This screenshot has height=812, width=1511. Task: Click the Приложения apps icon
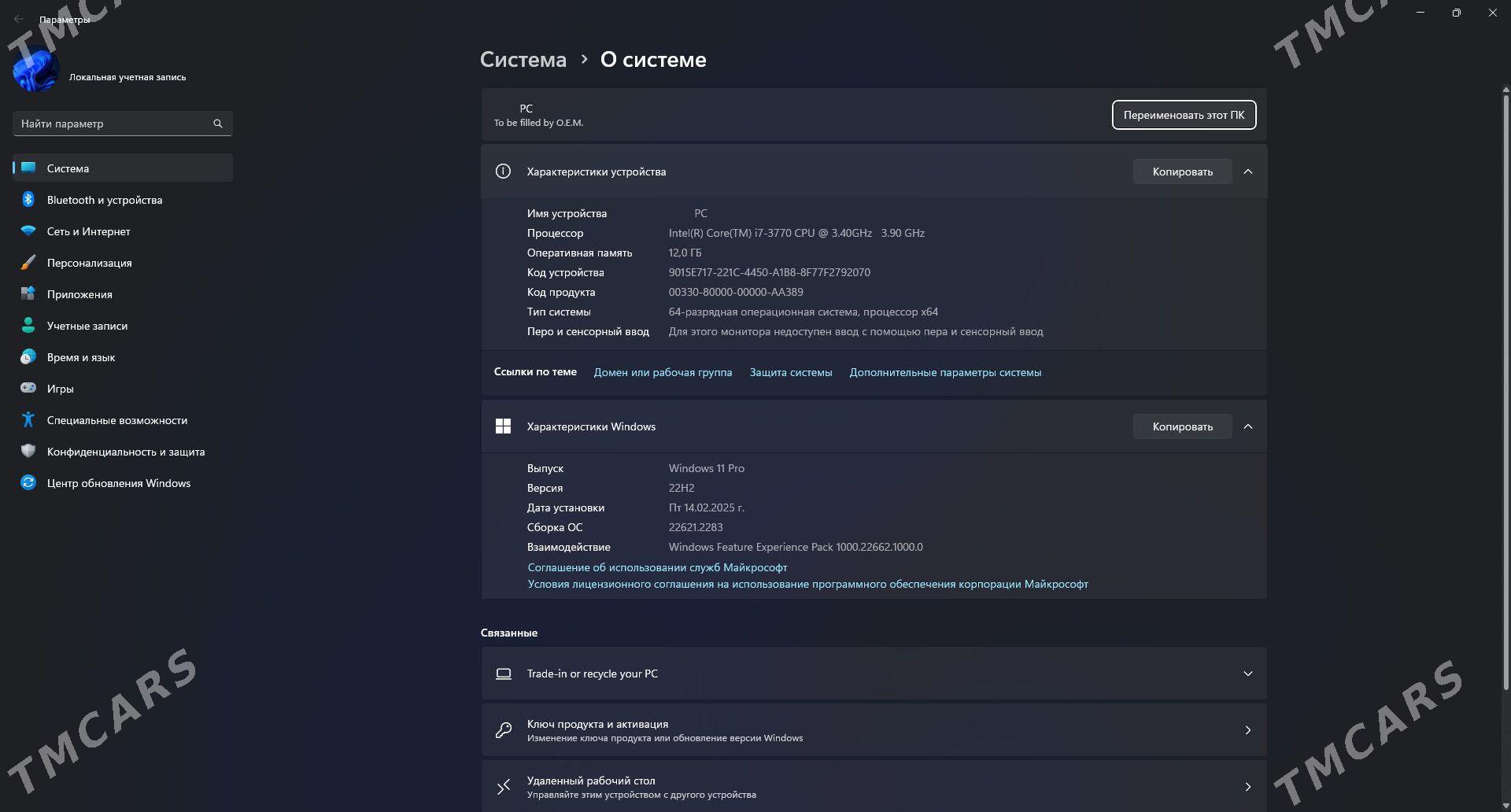point(28,293)
